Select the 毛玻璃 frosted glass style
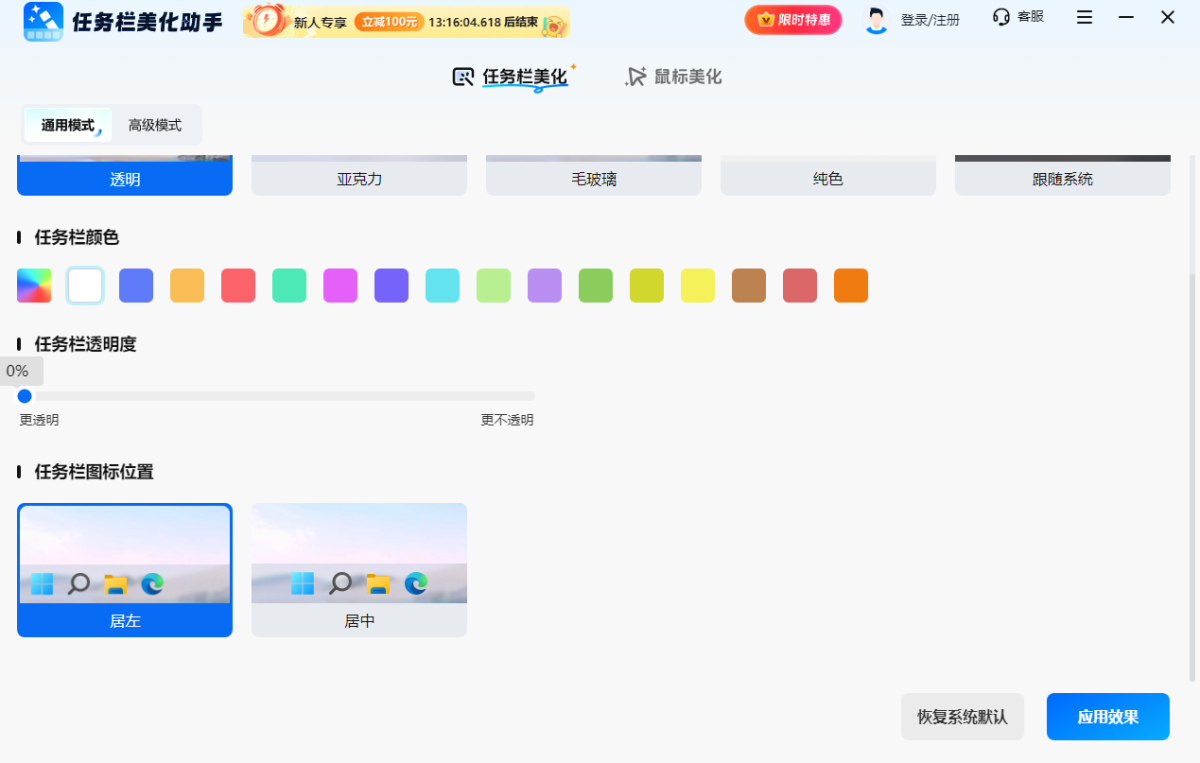Screen dimensions: 1200x763 pos(593,173)
